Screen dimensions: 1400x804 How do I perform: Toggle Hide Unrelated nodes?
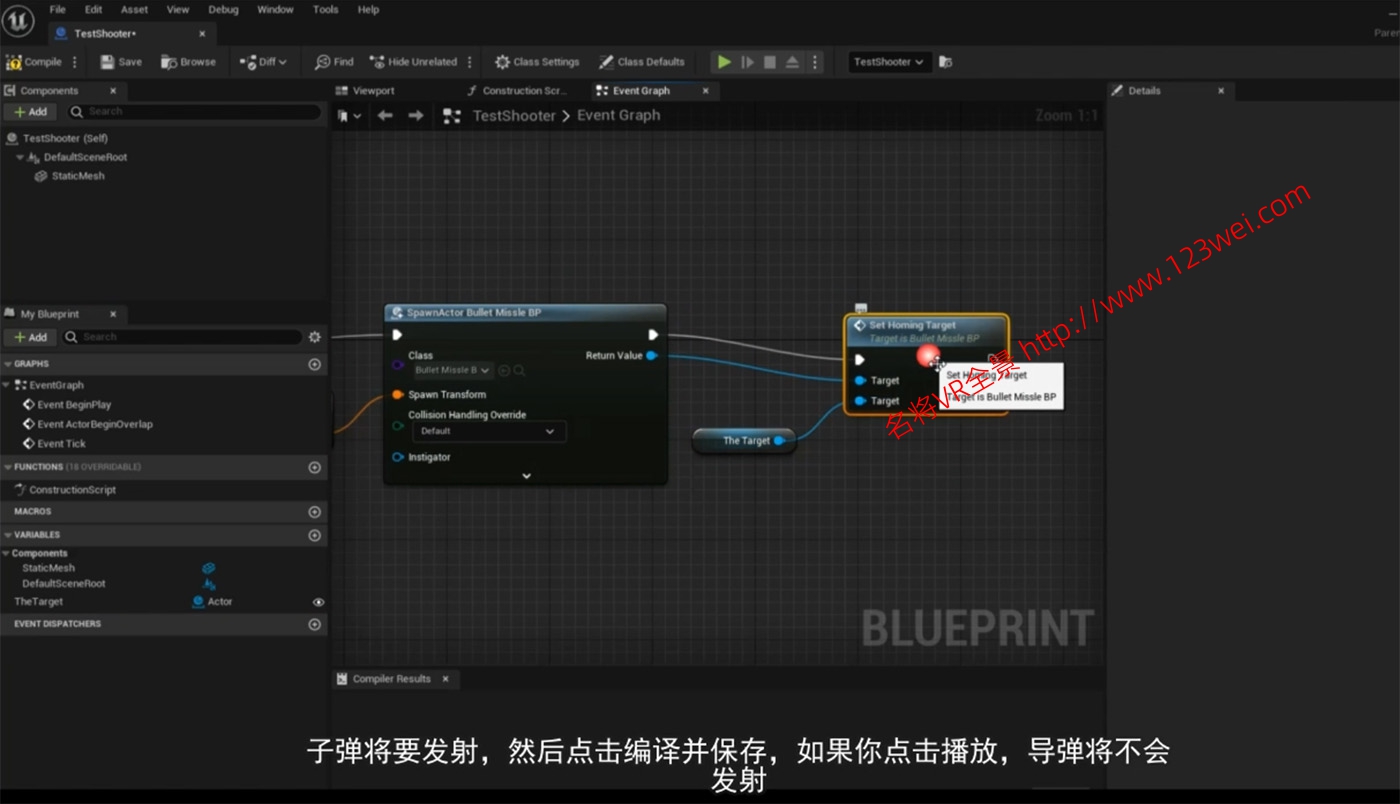412,61
